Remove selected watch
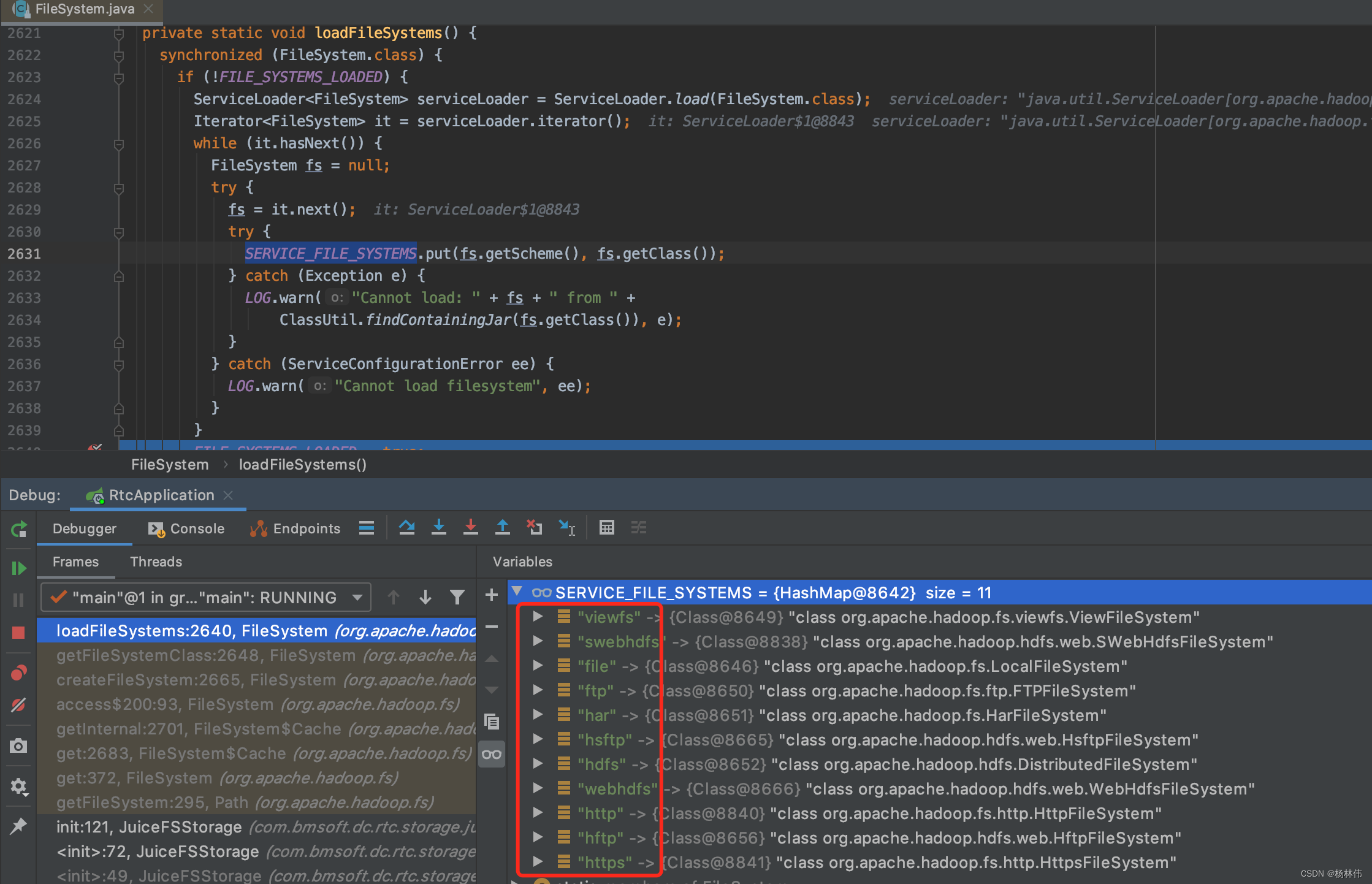1372x884 pixels. pyautogui.click(x=492, y=627)
